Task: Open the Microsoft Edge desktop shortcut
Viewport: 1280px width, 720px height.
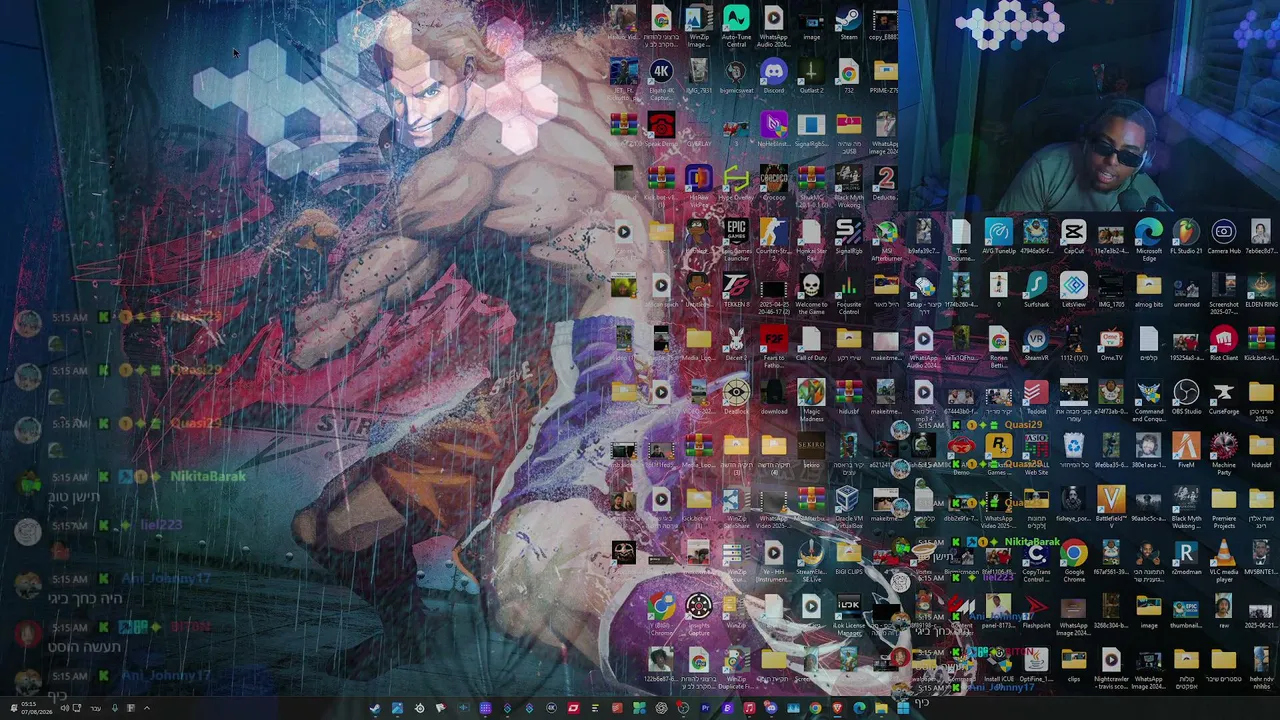Action: click(x=1148, y=241)
